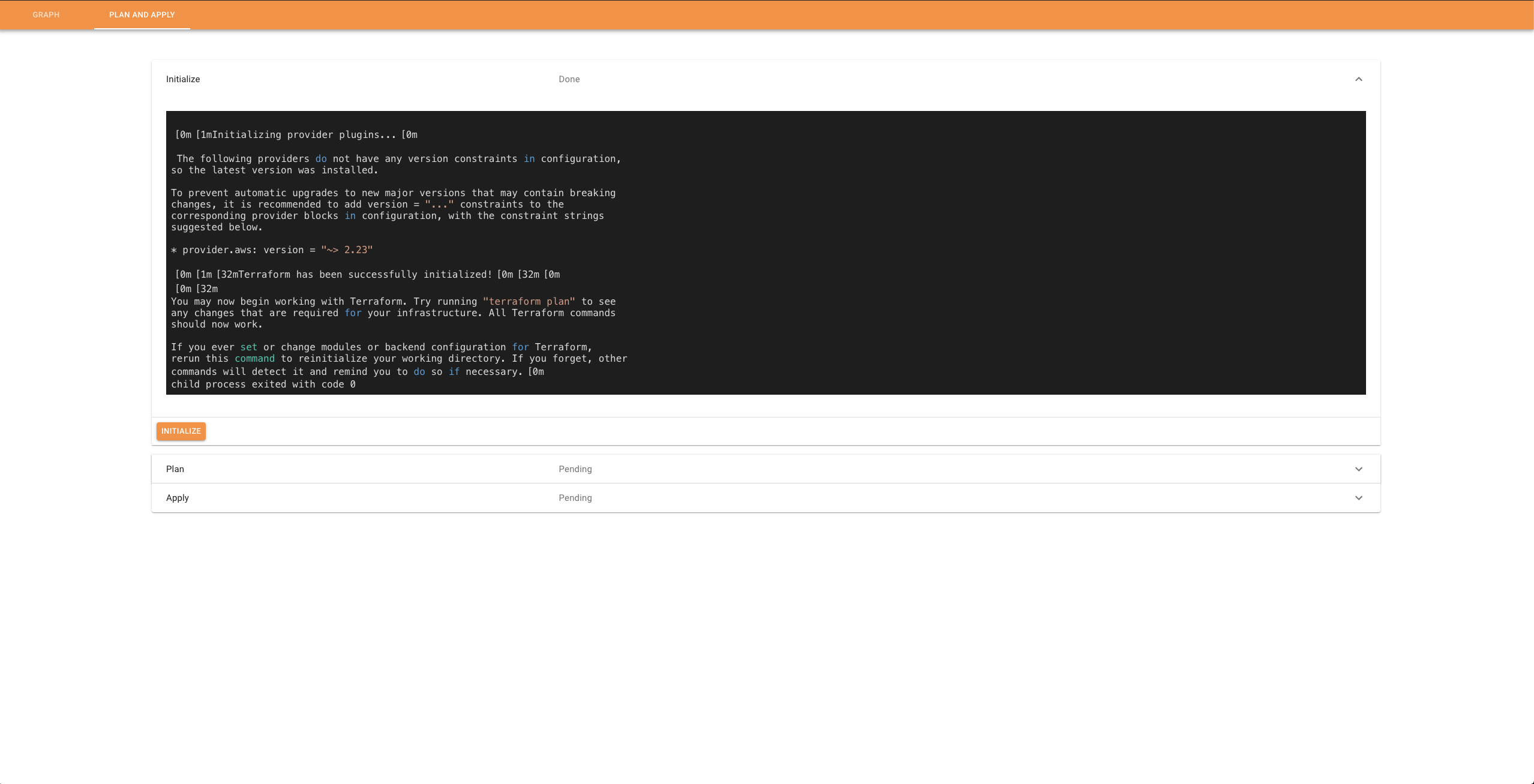Open the Apply panel row label

click(x=178, y=498)
